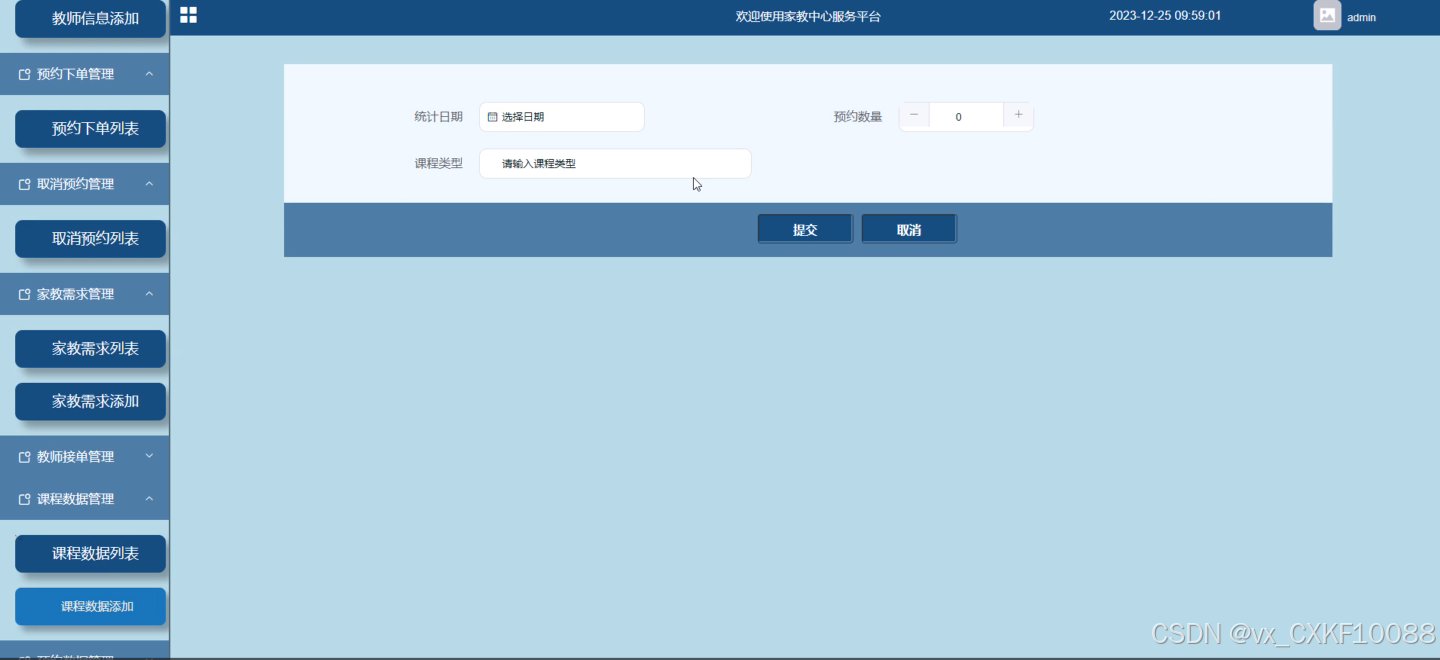Click icon beside 取消预约管理

point(25,184)
